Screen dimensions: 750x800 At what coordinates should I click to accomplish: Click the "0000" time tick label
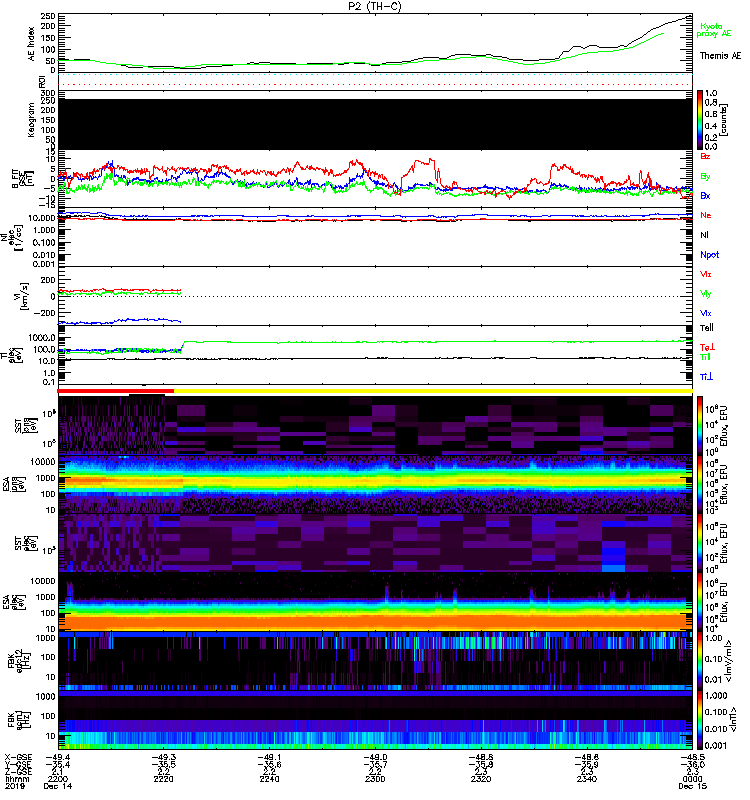pos(692,779)
